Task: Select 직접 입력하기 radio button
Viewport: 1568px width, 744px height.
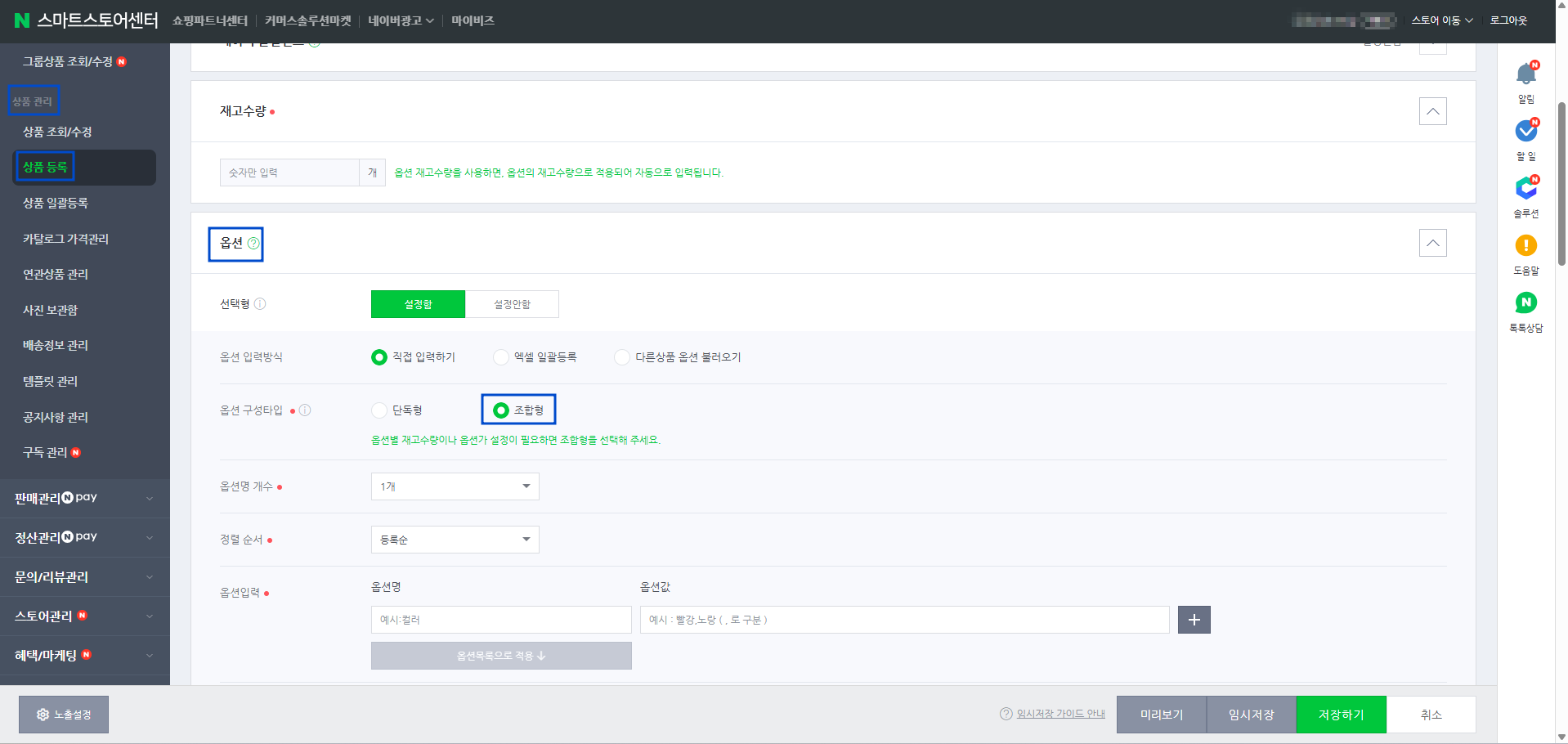Action: pyautogui.click(x=379, y=357)
